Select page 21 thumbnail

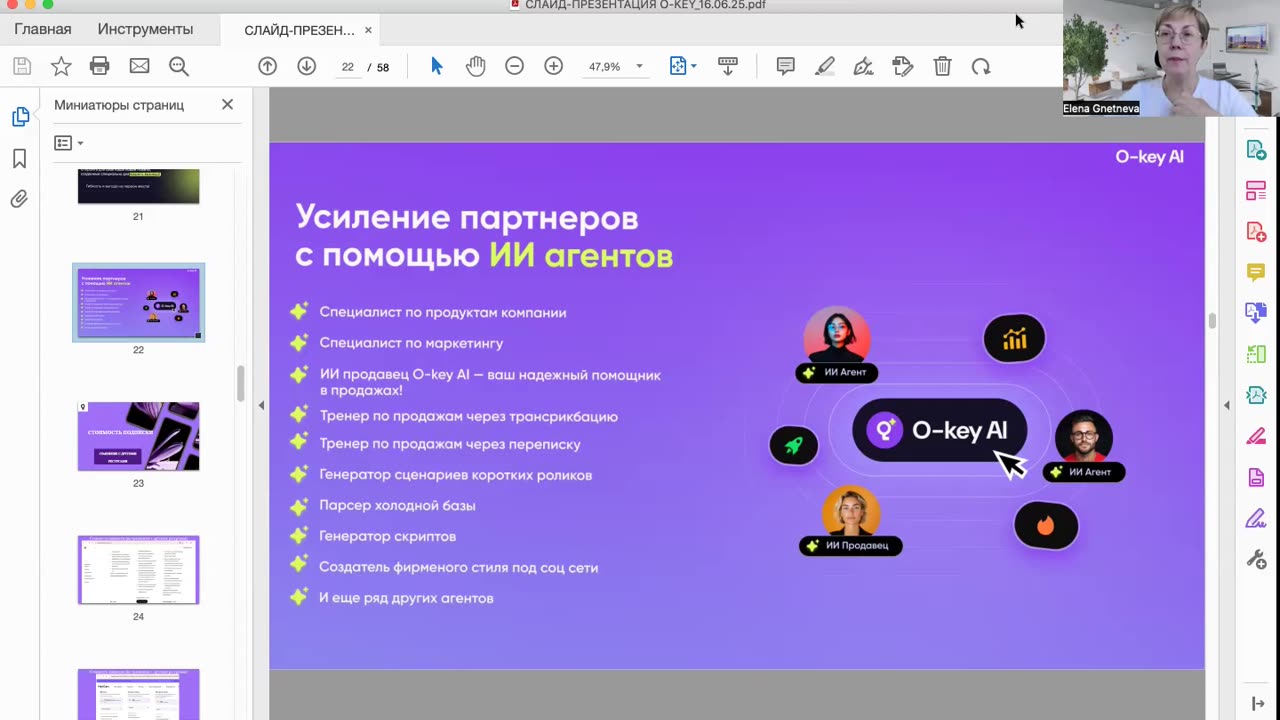click(x=138, y=186)
